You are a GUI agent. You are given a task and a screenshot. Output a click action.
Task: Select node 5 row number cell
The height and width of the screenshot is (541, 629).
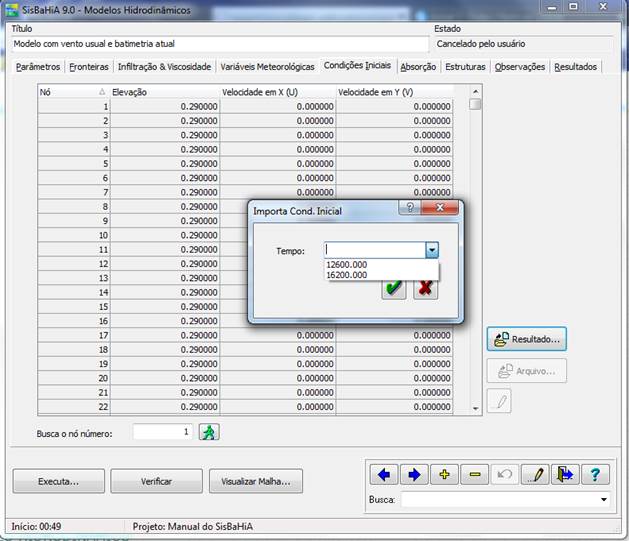tap(74, 164)
